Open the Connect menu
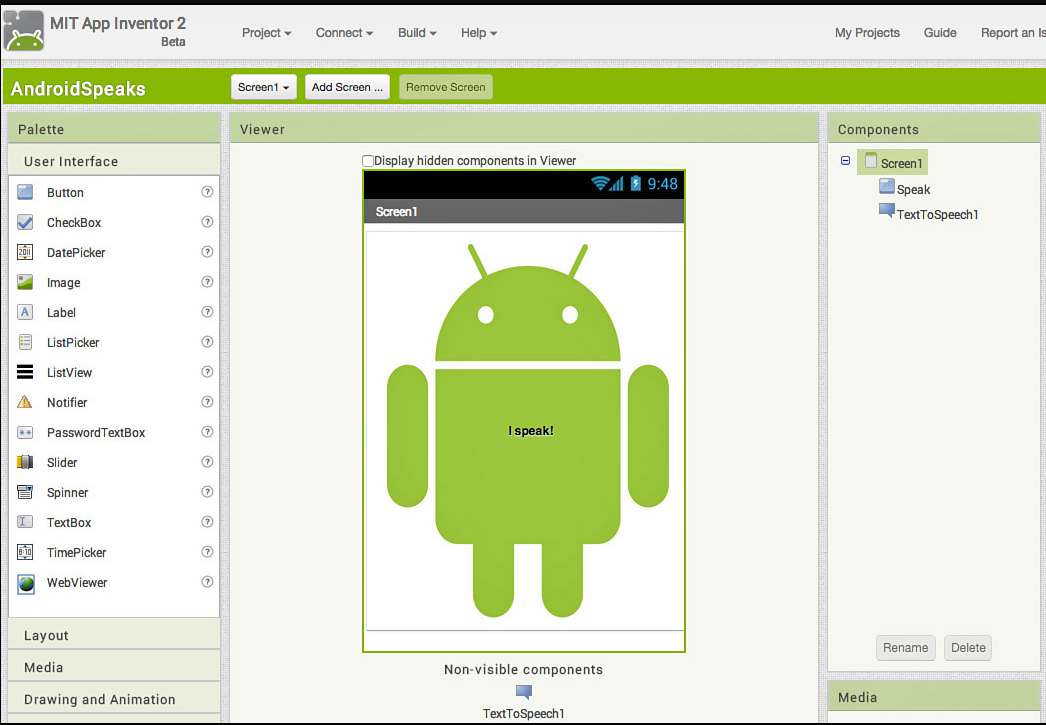Screen dimensions: 1046x725 click(x=343, y=32)
